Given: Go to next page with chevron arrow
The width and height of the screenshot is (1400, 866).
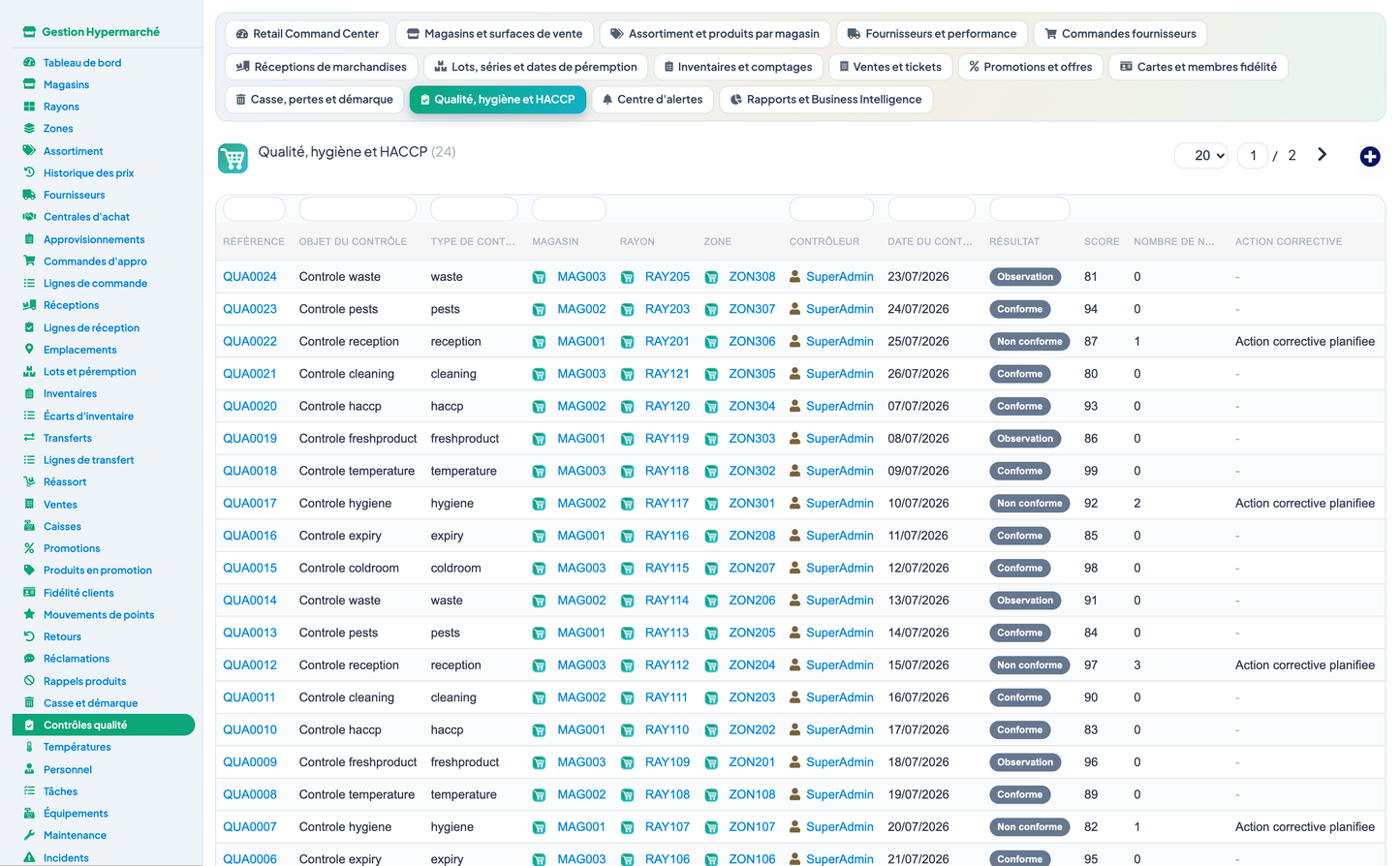Looking at the screenshot, I should (x=1322, y=155).
